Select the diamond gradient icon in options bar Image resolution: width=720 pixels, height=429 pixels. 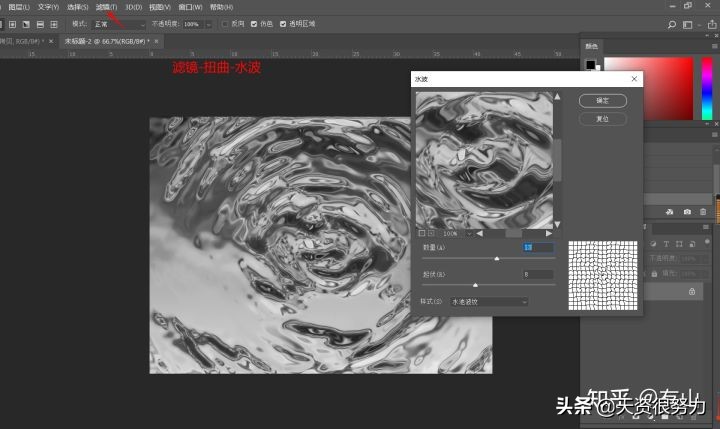(x=54, y=24)
